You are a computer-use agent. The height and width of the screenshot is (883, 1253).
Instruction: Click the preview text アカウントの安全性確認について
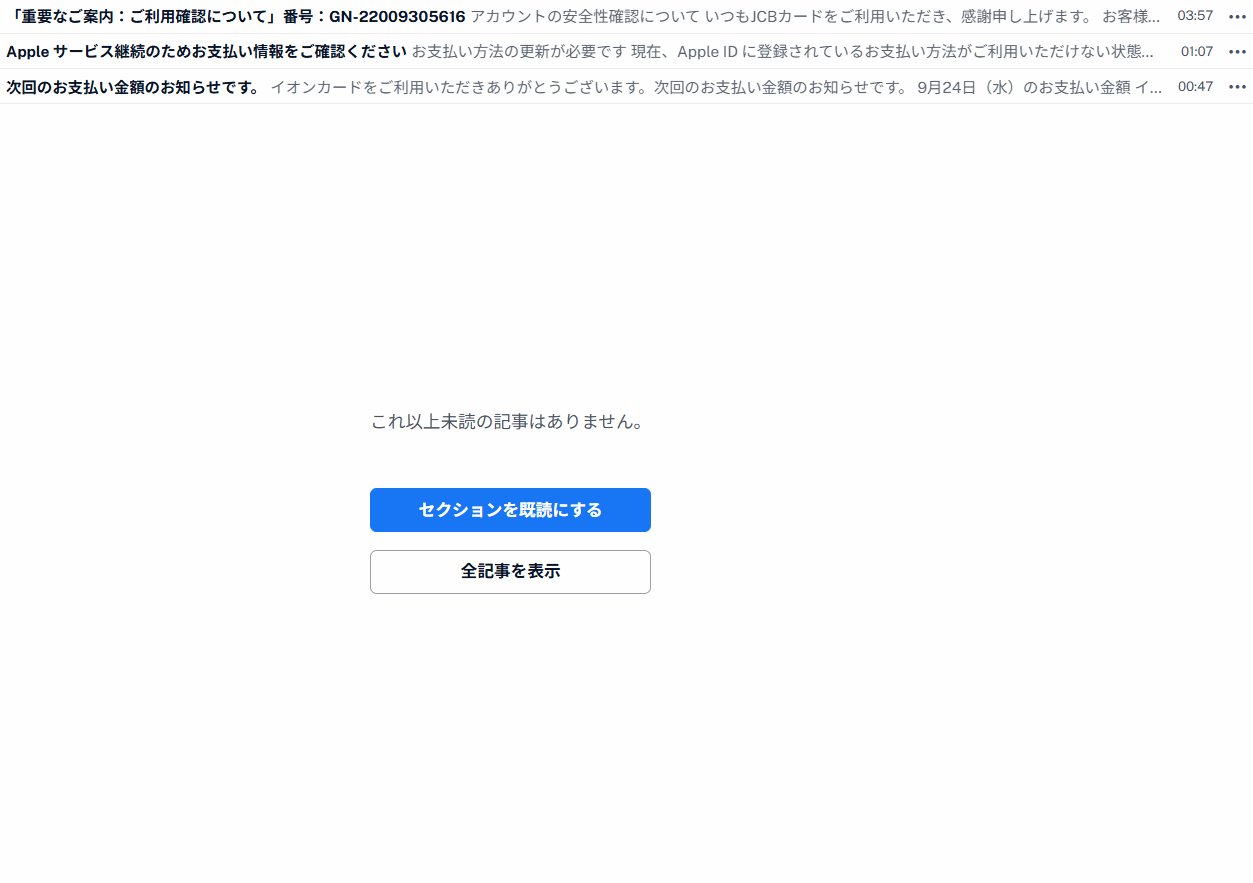[x=585, y=16]
